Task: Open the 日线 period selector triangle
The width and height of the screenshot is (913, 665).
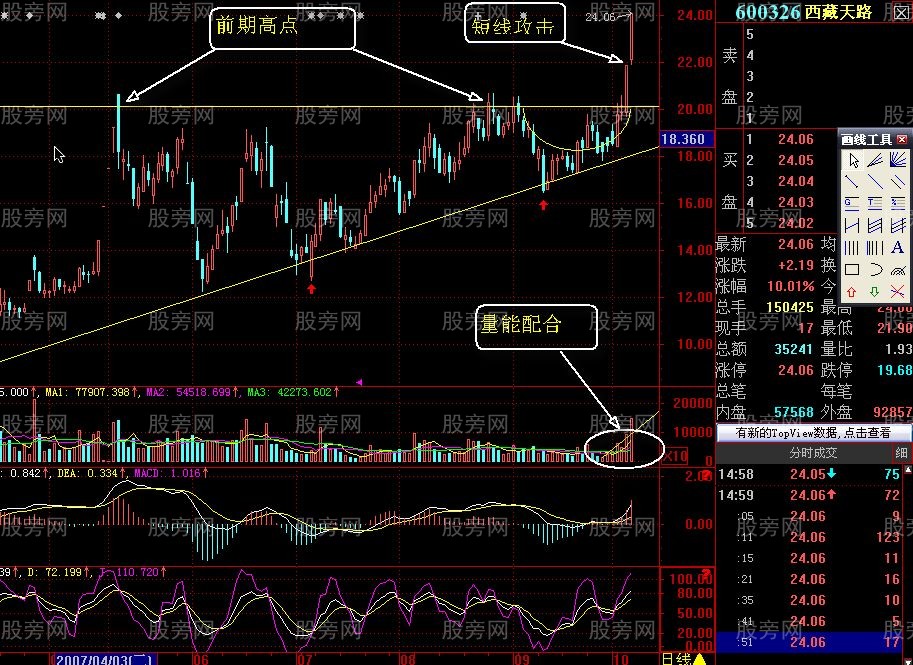Action: coord(698,659)
